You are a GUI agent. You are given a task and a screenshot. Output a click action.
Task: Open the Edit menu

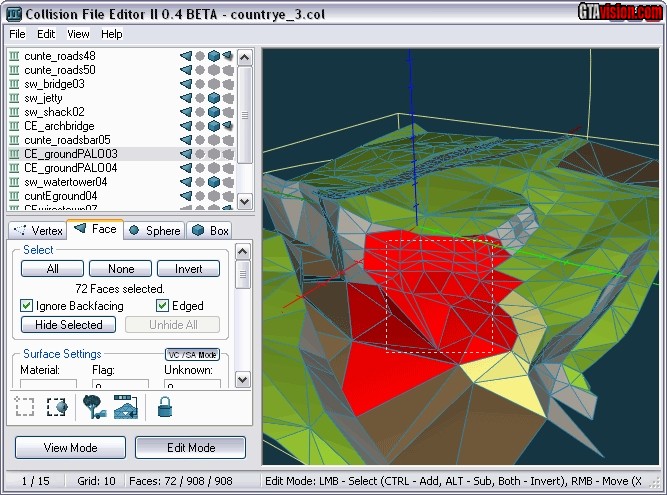[46, 34]
